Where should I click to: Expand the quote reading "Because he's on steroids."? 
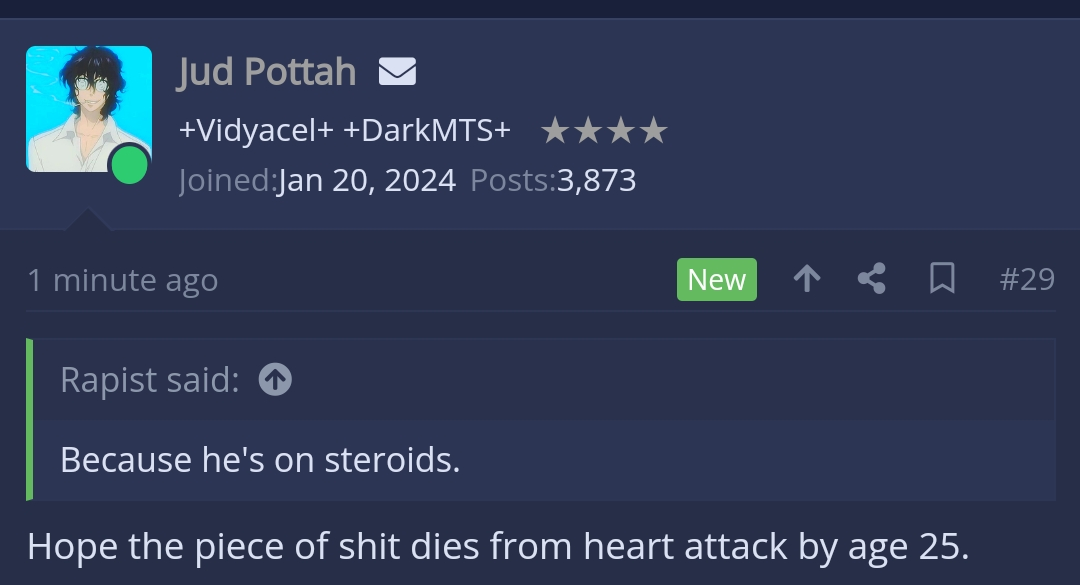(x=260, y=459)
